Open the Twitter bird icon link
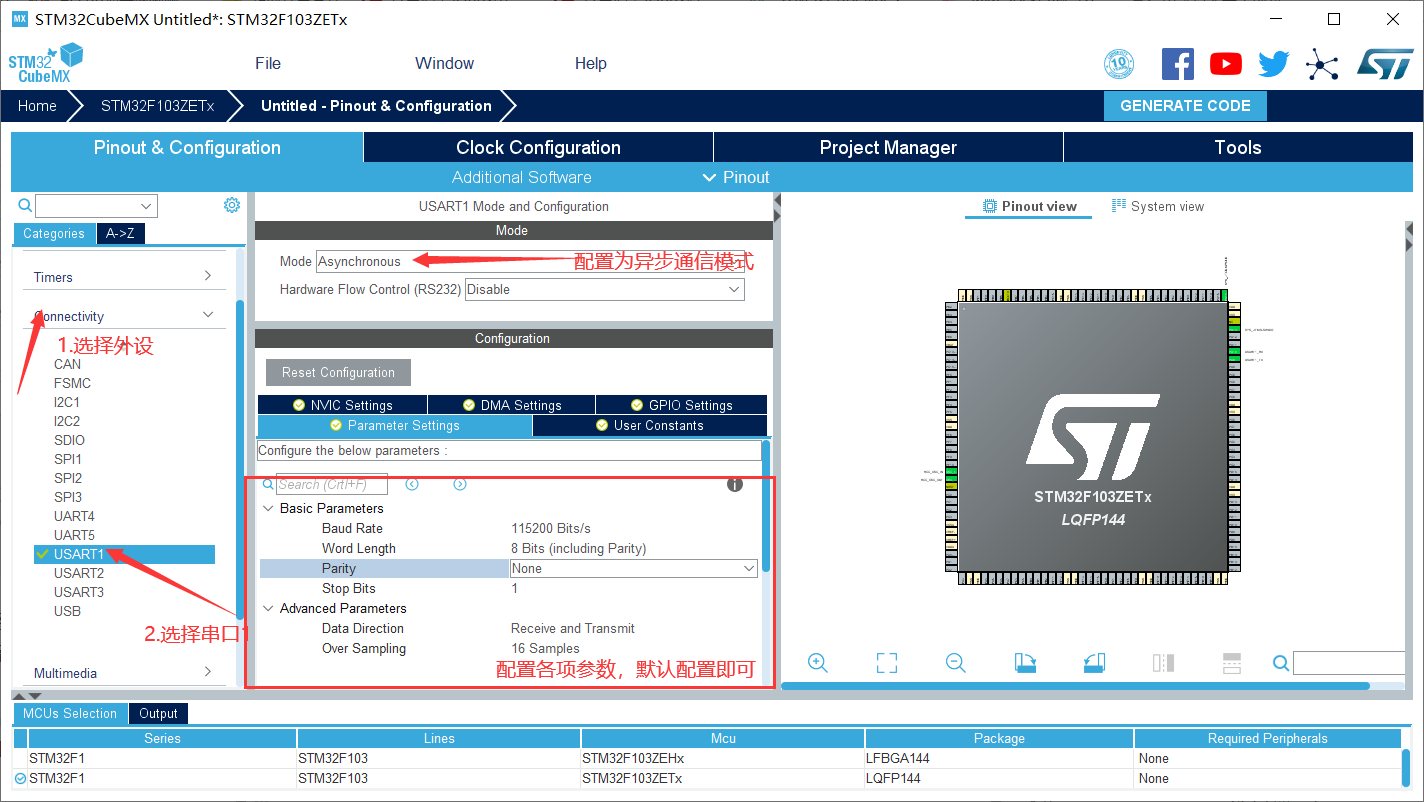 coord(1274,64)
